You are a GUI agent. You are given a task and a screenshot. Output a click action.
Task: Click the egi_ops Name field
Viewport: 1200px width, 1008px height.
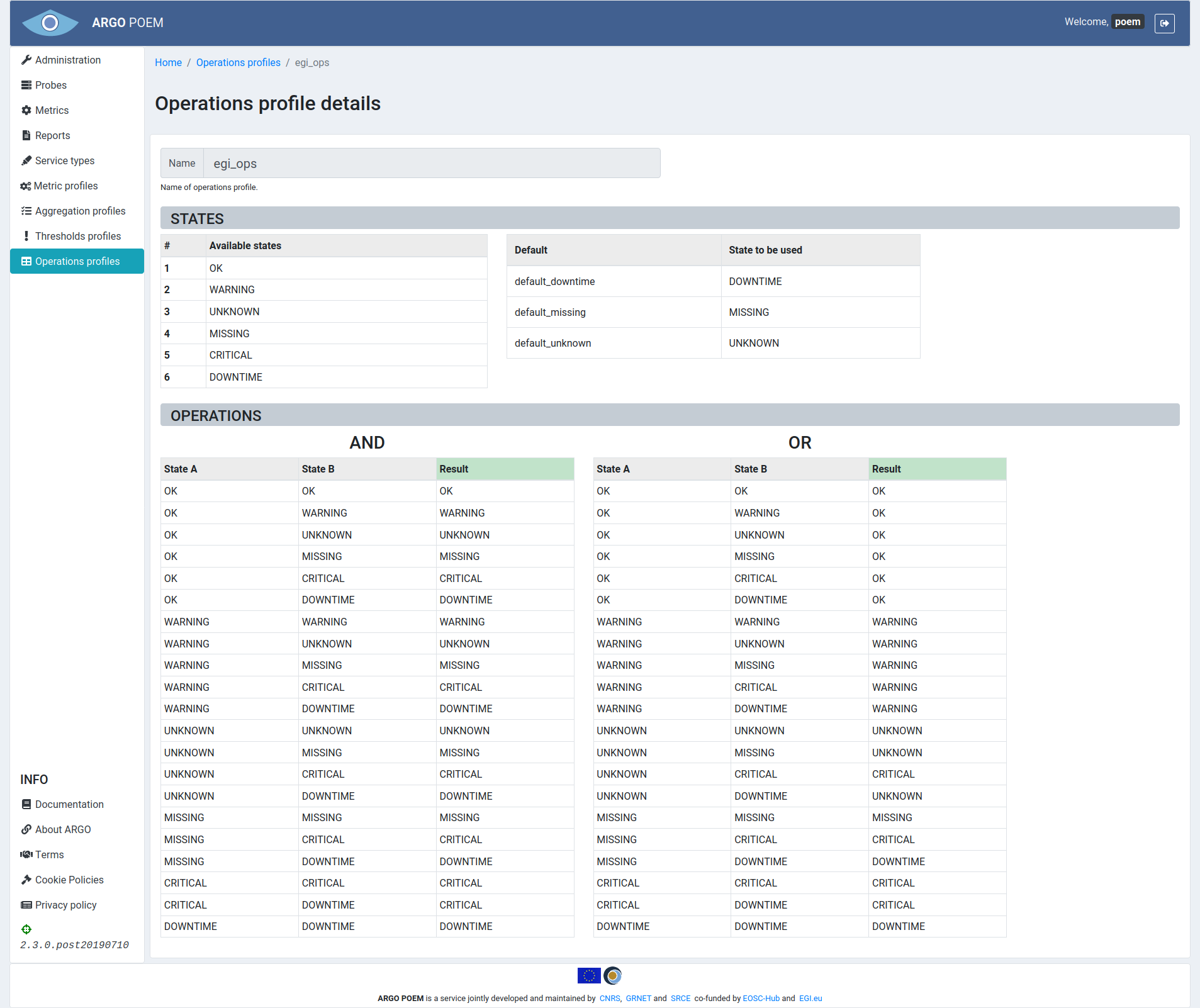coord(432,163)
